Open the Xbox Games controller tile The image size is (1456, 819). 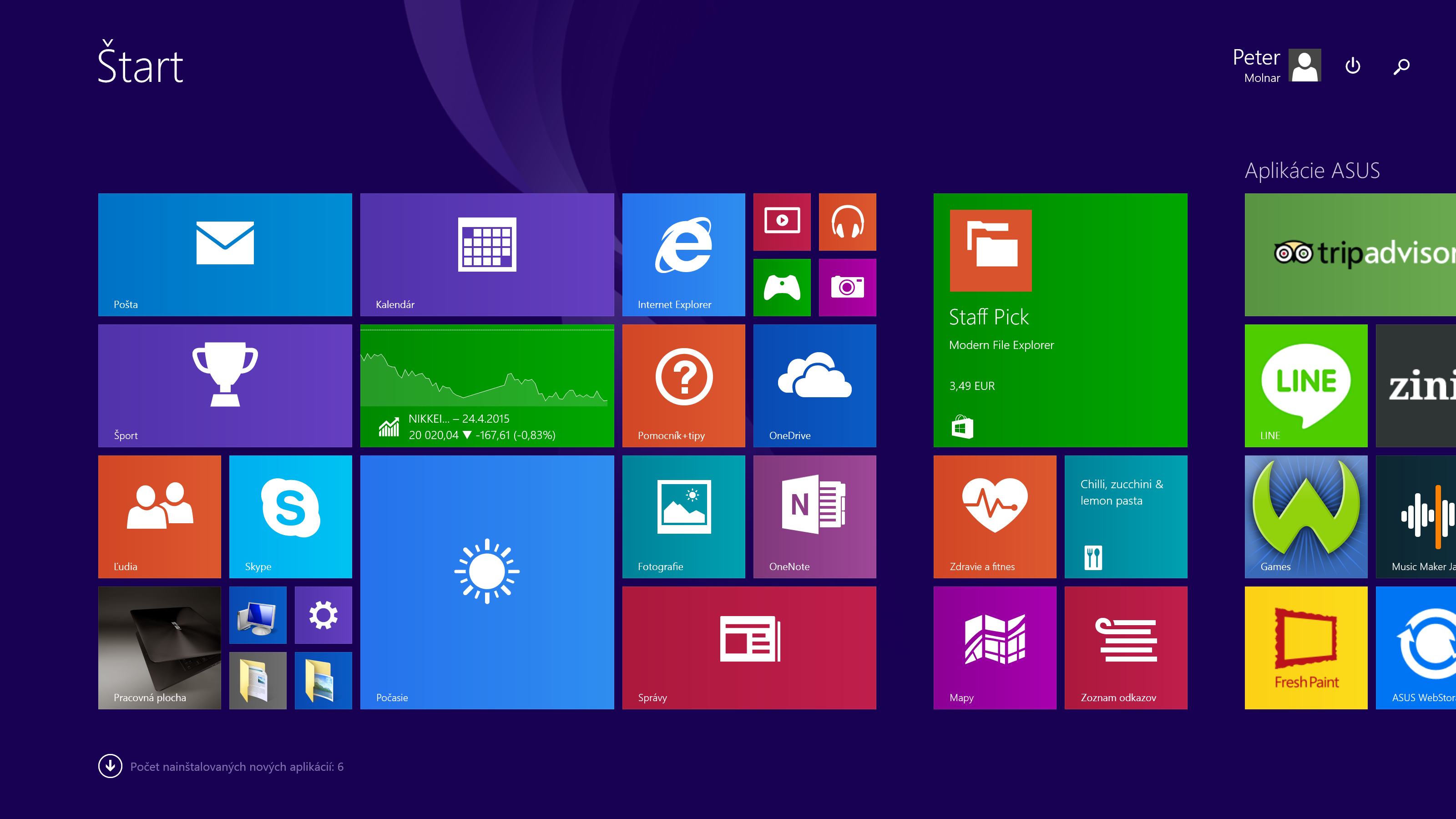click(782, 287)
